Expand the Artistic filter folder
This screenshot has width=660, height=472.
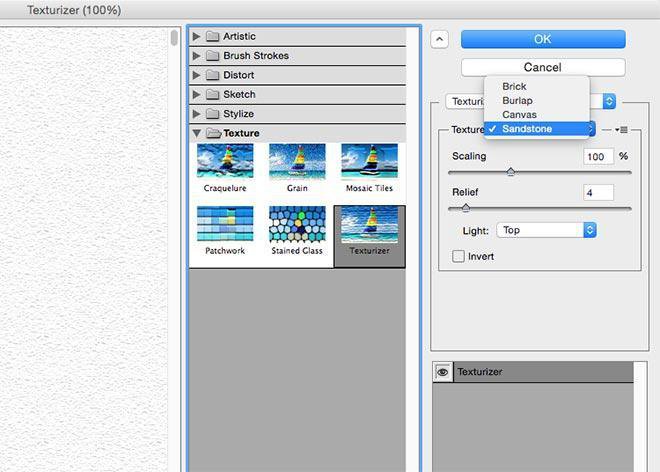tap(197, 37)
